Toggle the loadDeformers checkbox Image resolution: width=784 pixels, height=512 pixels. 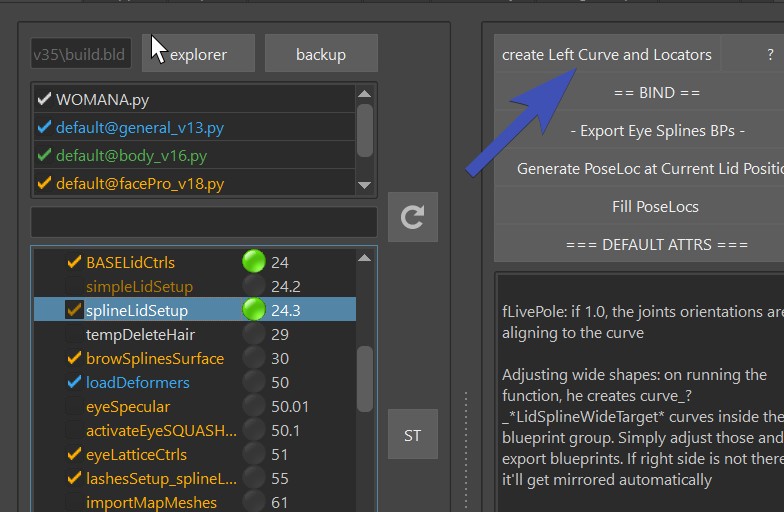coord(74,382)
